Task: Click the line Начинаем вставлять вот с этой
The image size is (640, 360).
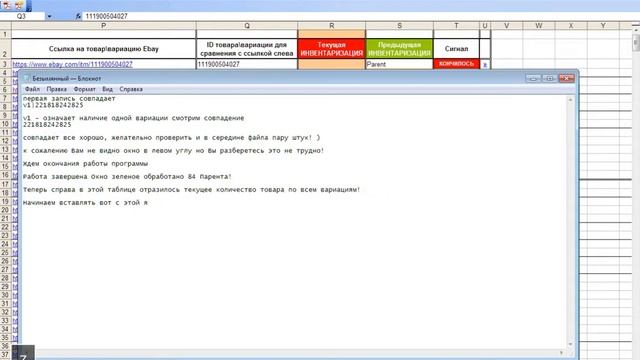Action: coord(85,202)
